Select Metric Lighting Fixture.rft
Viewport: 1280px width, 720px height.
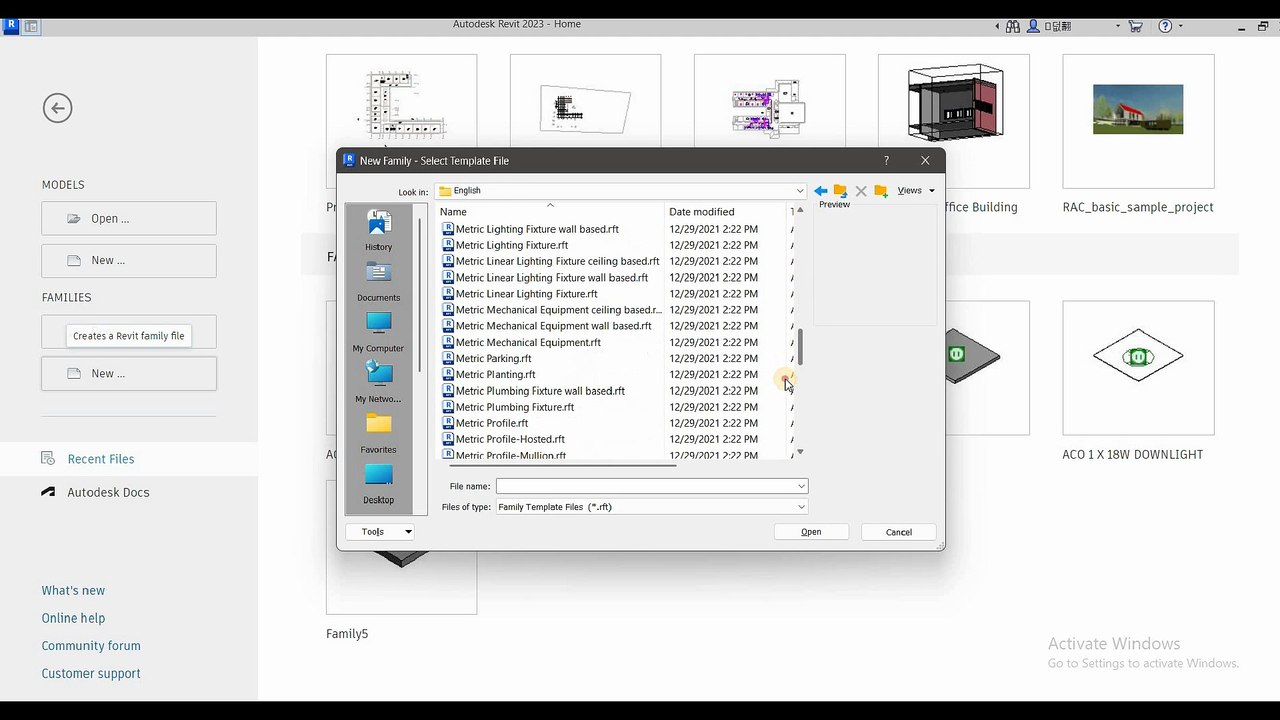click(x=512, y=245)
